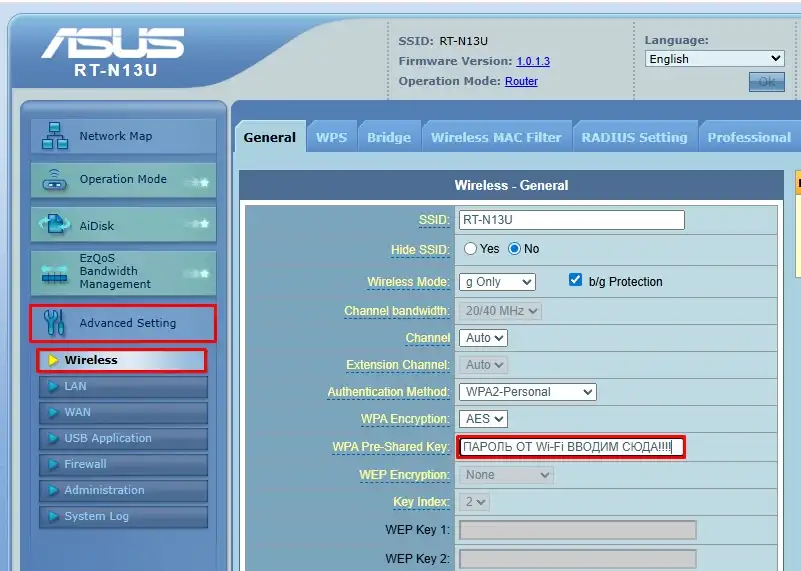Open the Language dropdown
Screen dimensions: 801x571
(714, 59)
